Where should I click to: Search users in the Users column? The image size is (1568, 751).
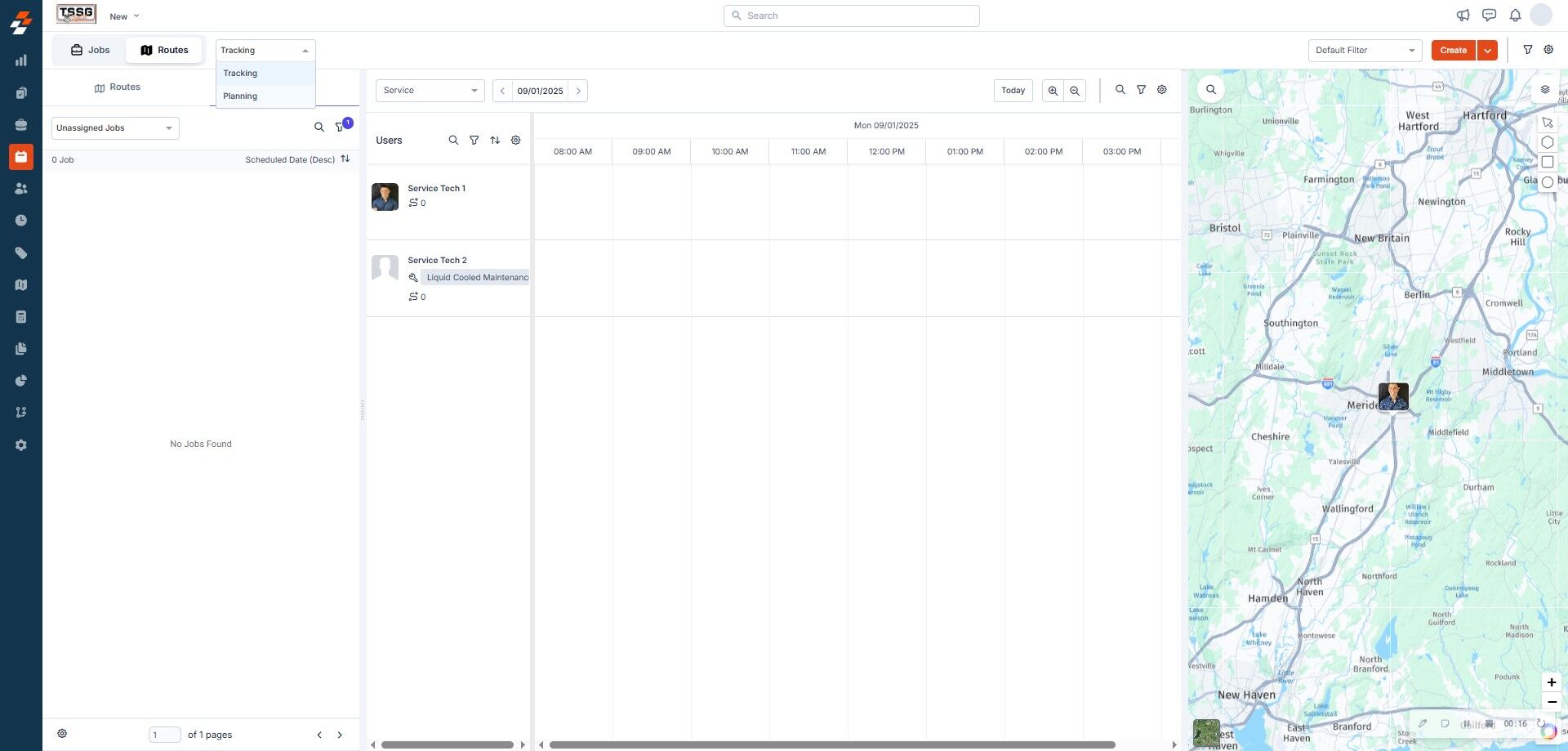point(453,141)
